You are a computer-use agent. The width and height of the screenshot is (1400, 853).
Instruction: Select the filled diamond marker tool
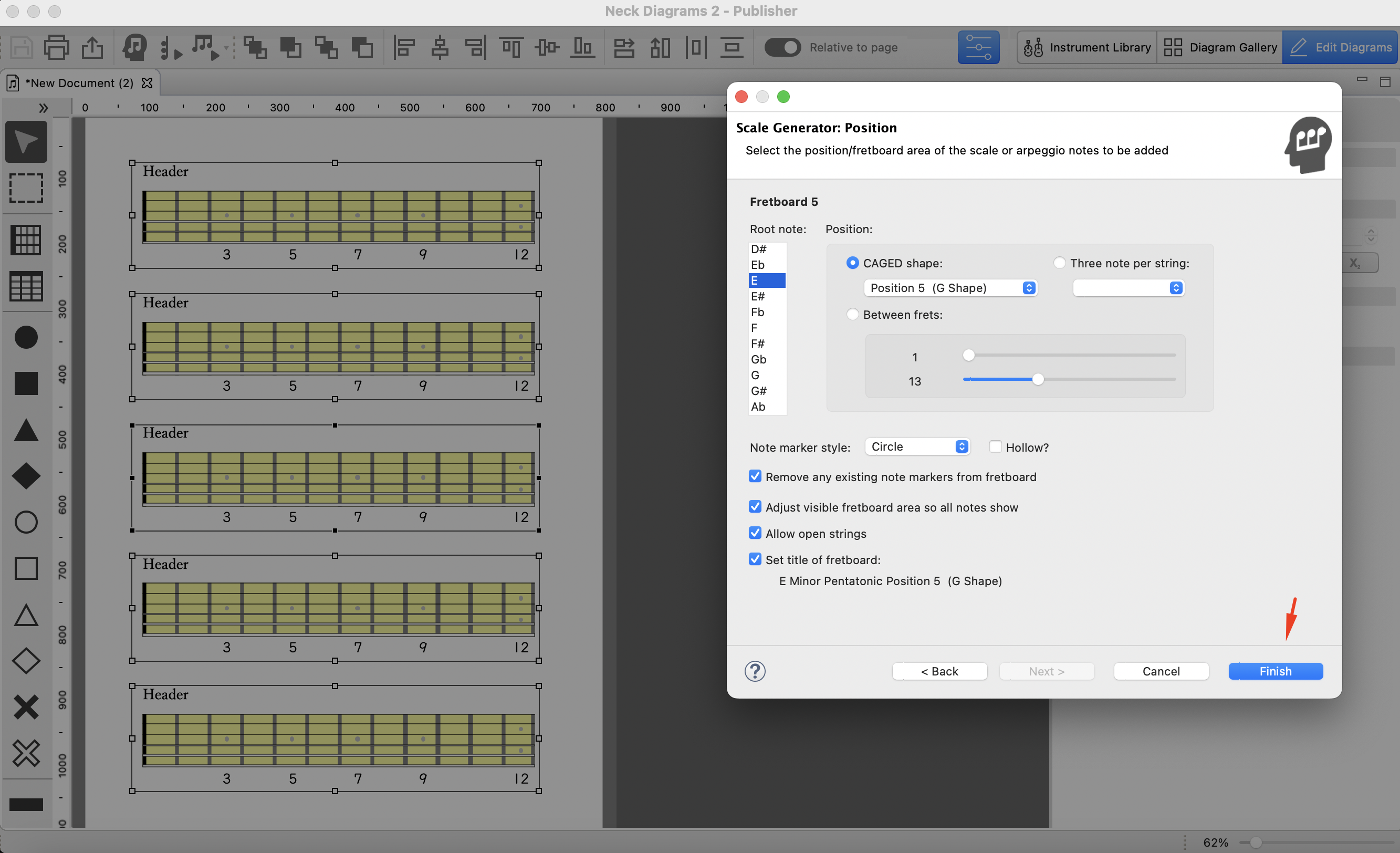click(x=26, y=476)
